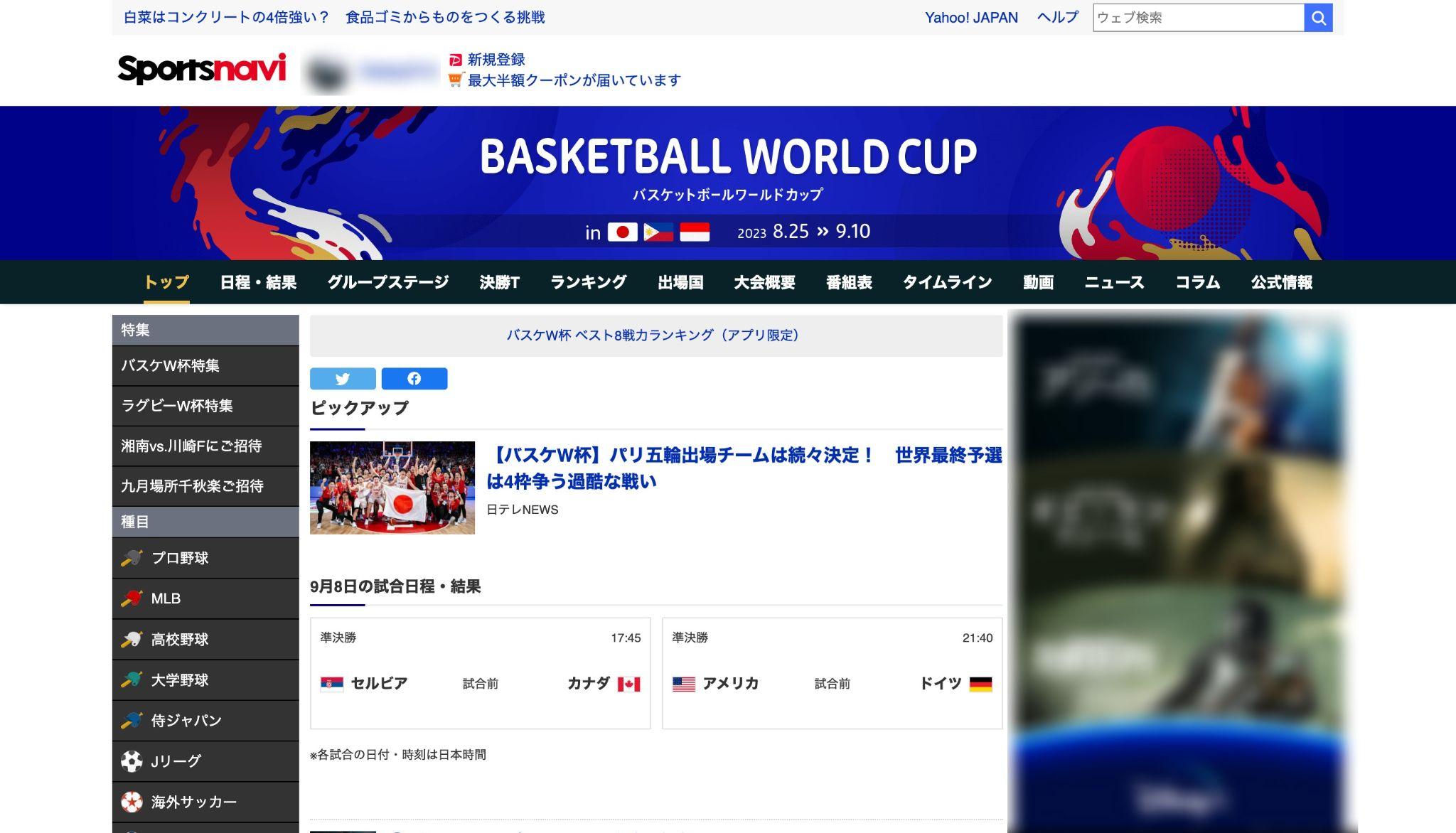Open the 新規登録 link
This screenshot has width=1456, height=833.
tap(496, 60)
